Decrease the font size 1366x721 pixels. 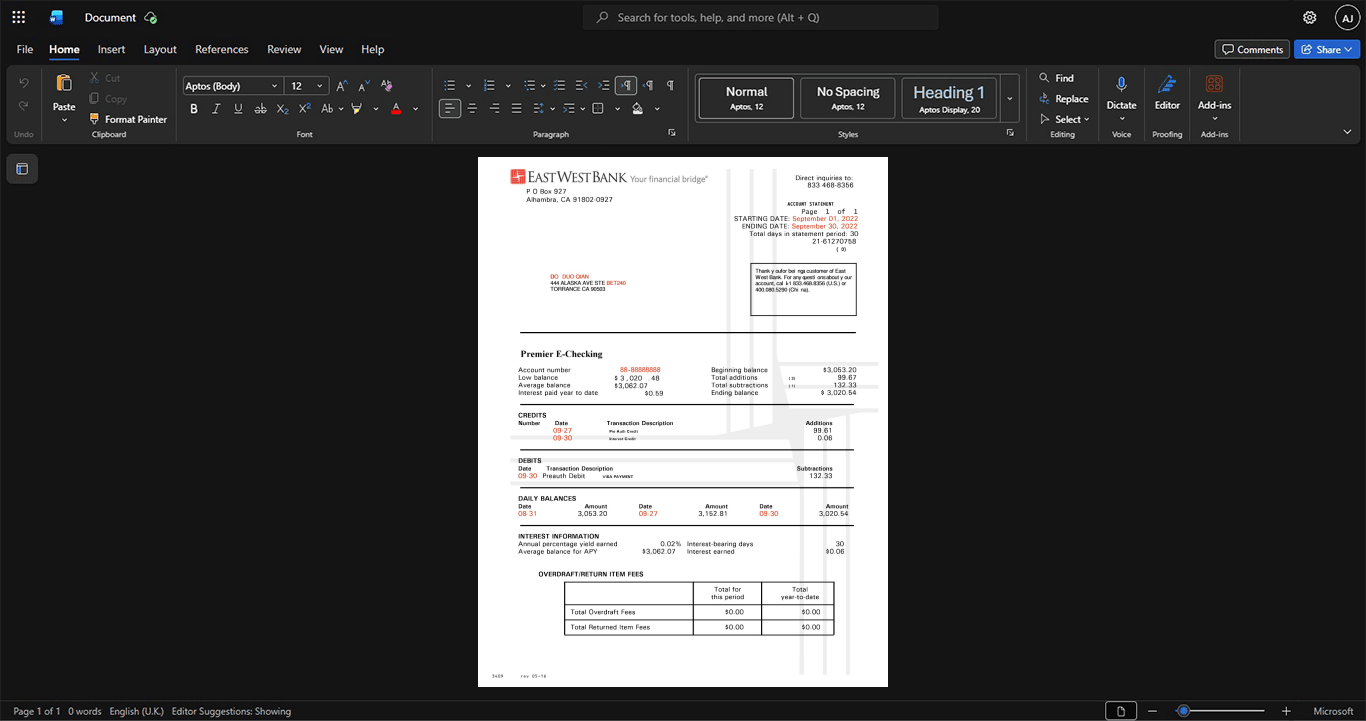(364, 86)
